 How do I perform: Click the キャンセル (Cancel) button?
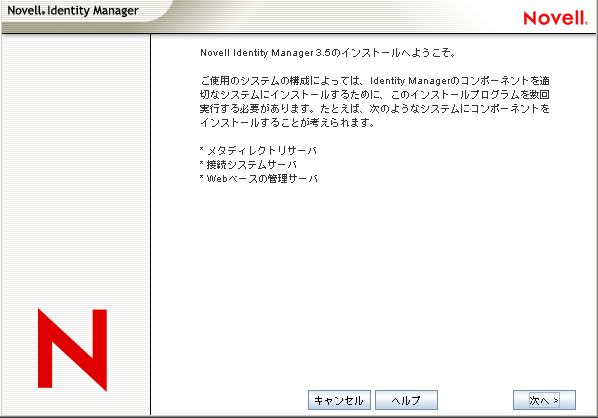click(x=339, y=400)
